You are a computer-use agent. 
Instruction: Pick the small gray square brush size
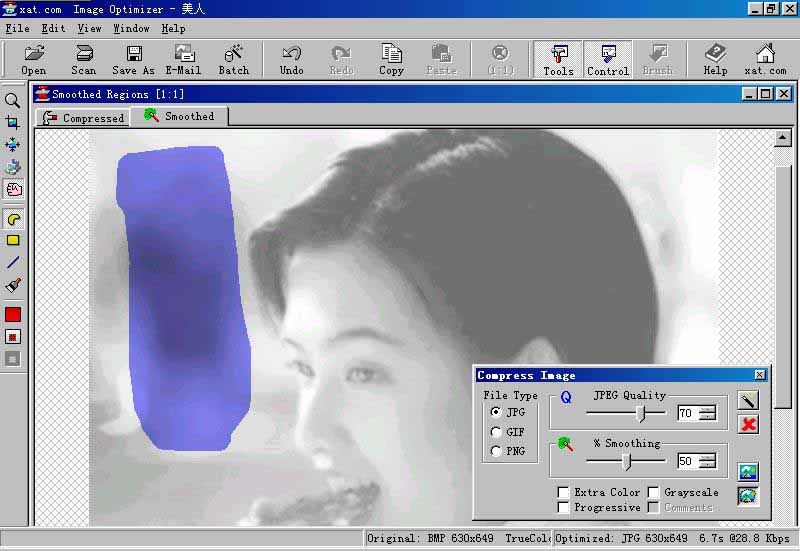click(x=13, y=359)
